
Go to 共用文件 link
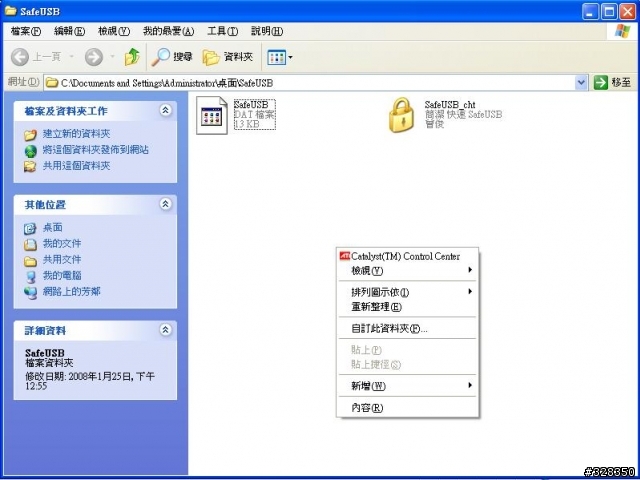coord(62,260)
